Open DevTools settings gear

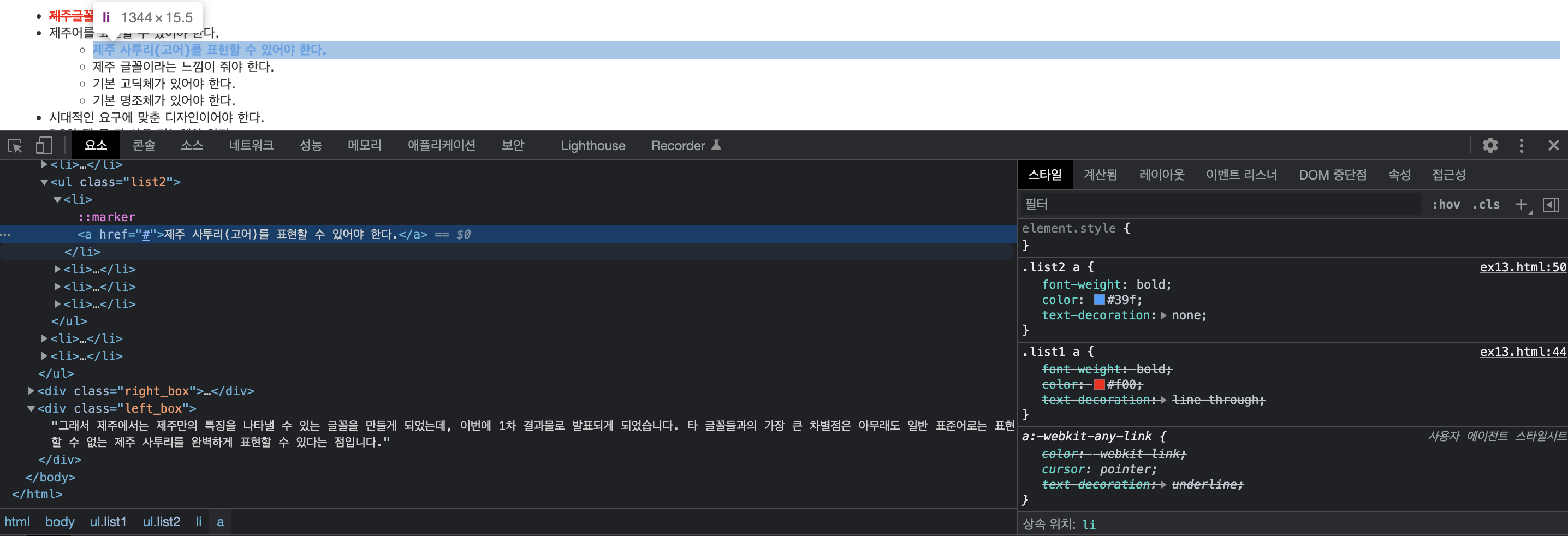1489,145
